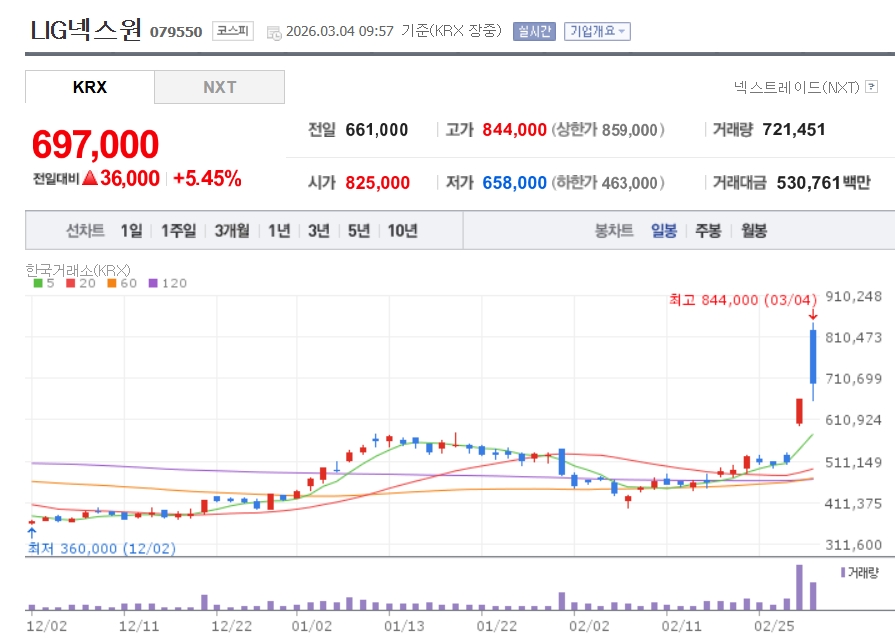Screen dimensions: 895x639
Task: Click the red up-triangle price change icon
Action: (89, 179)
